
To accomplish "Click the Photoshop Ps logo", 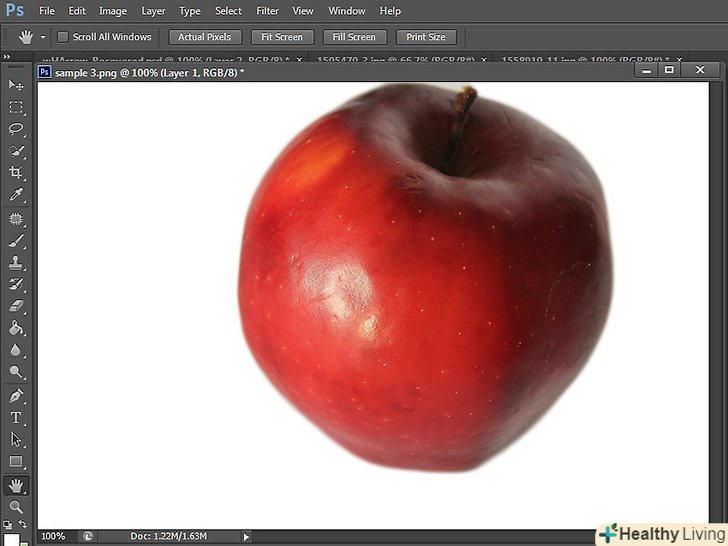I will point(14,10).
